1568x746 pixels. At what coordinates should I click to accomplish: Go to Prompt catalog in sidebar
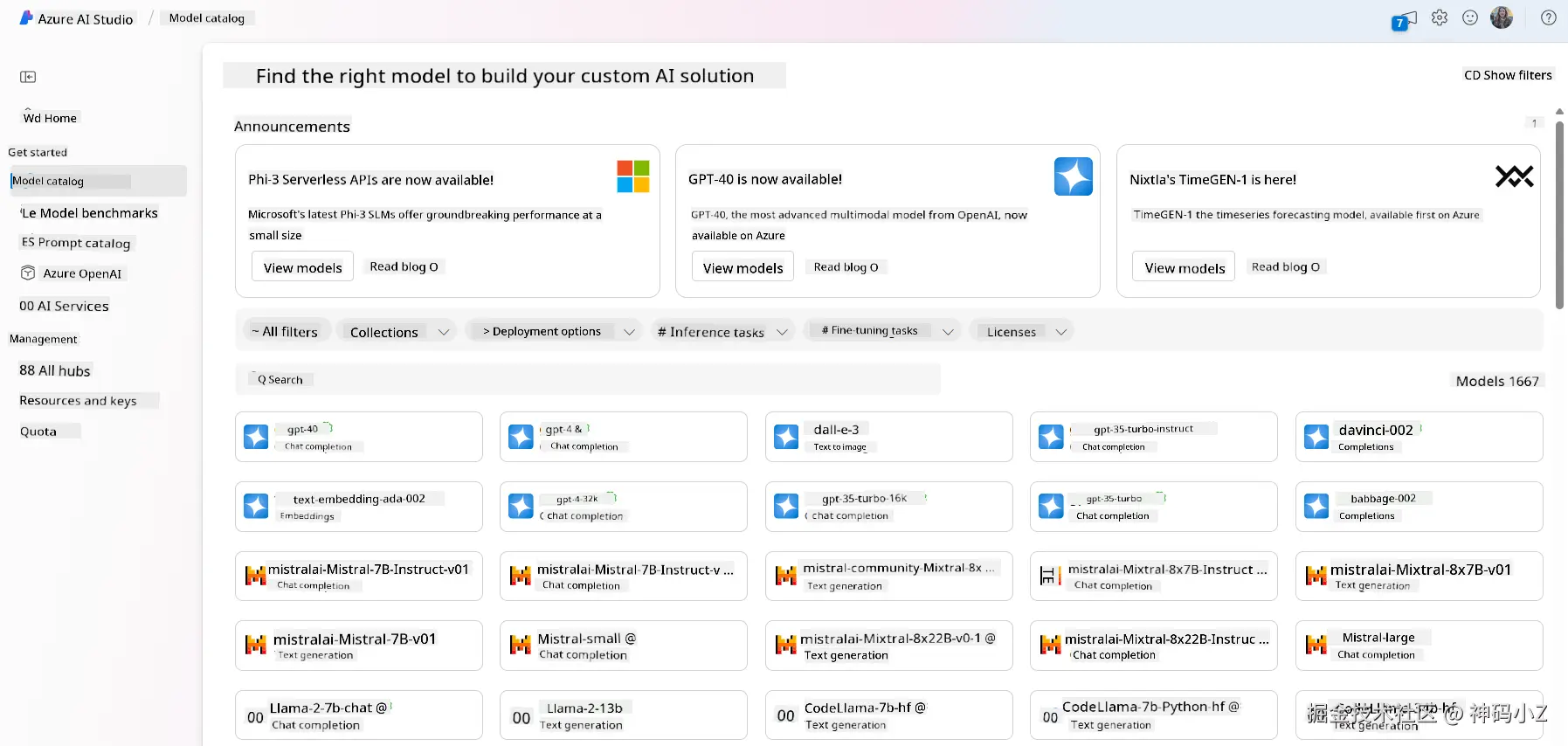(76, 243)
